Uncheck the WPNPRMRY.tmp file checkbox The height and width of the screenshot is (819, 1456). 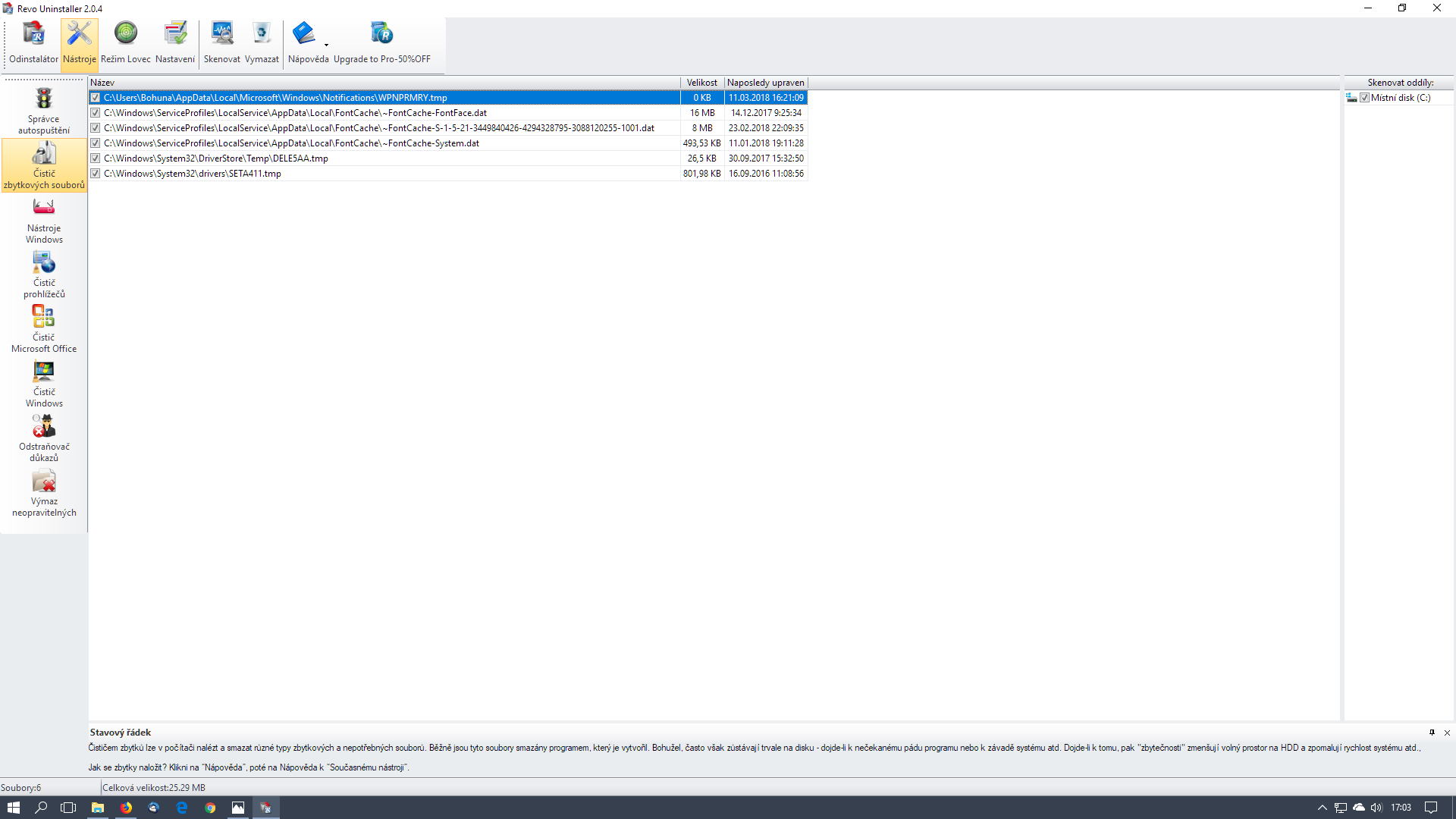(96, 98)
